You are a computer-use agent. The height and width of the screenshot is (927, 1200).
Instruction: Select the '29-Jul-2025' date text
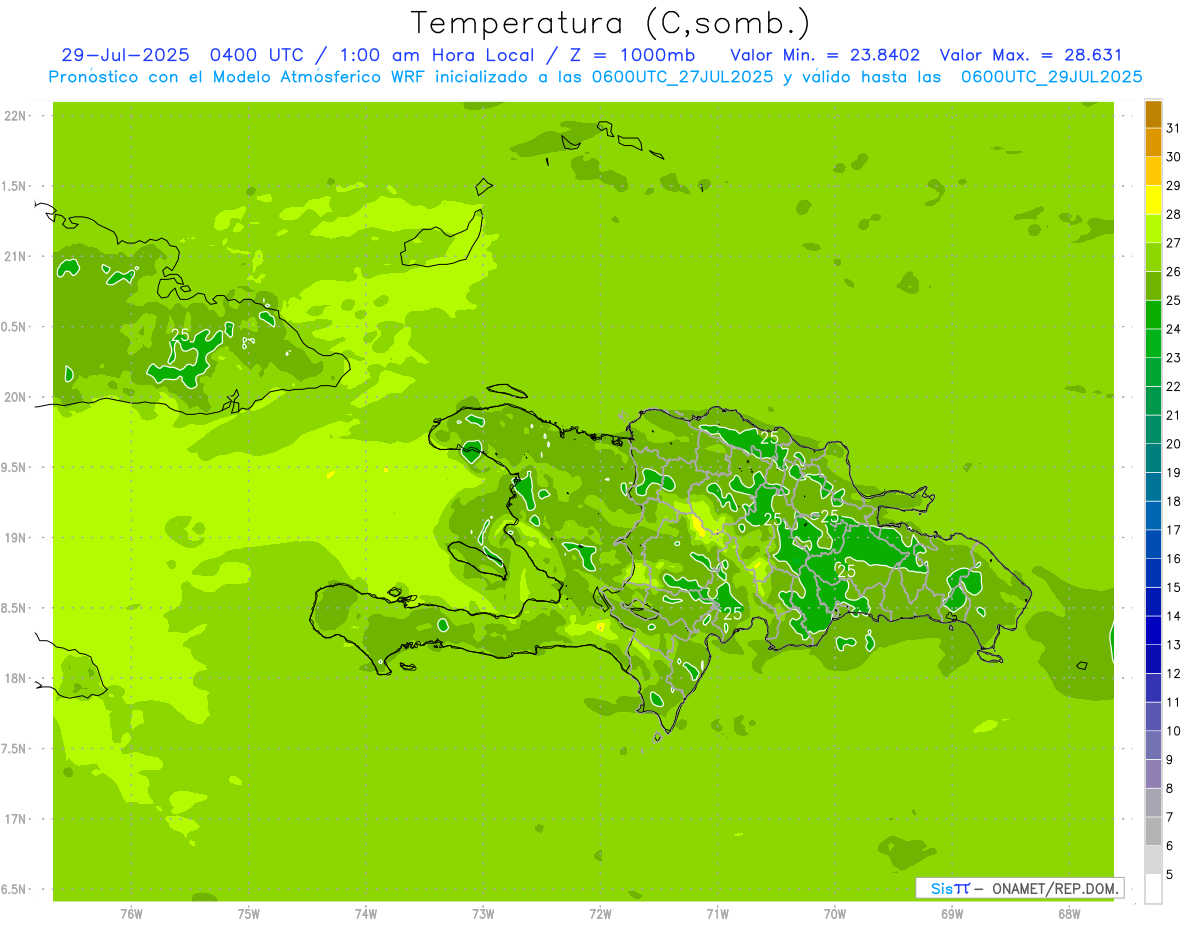(127, 55)
